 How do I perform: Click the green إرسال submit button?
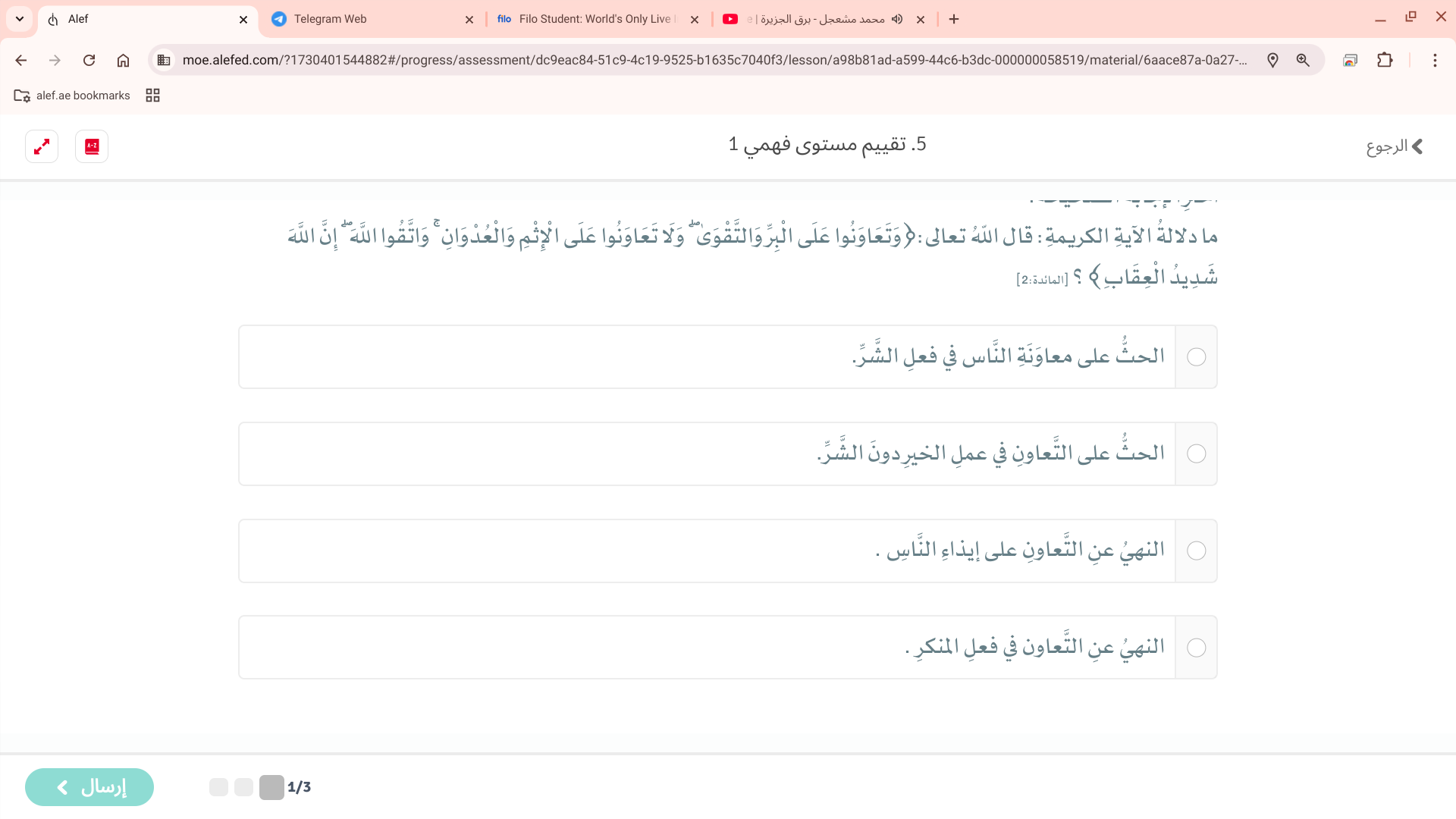click(89, 787)
